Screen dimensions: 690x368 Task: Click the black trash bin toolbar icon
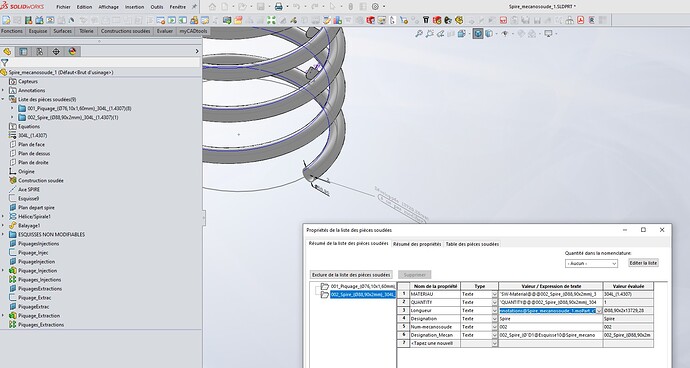[x=426, y=20]
